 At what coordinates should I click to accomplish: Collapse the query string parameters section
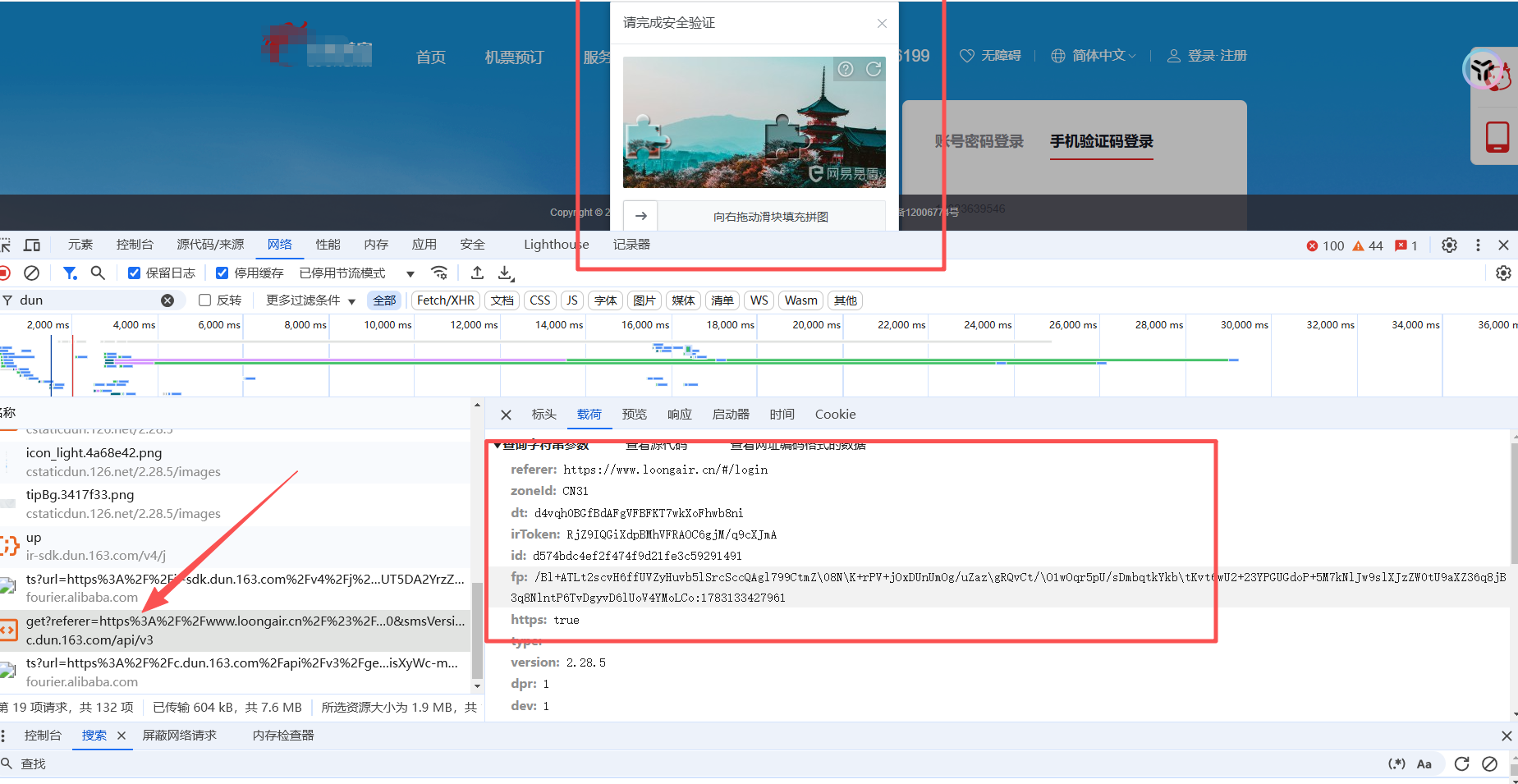[x=498, y=445]
